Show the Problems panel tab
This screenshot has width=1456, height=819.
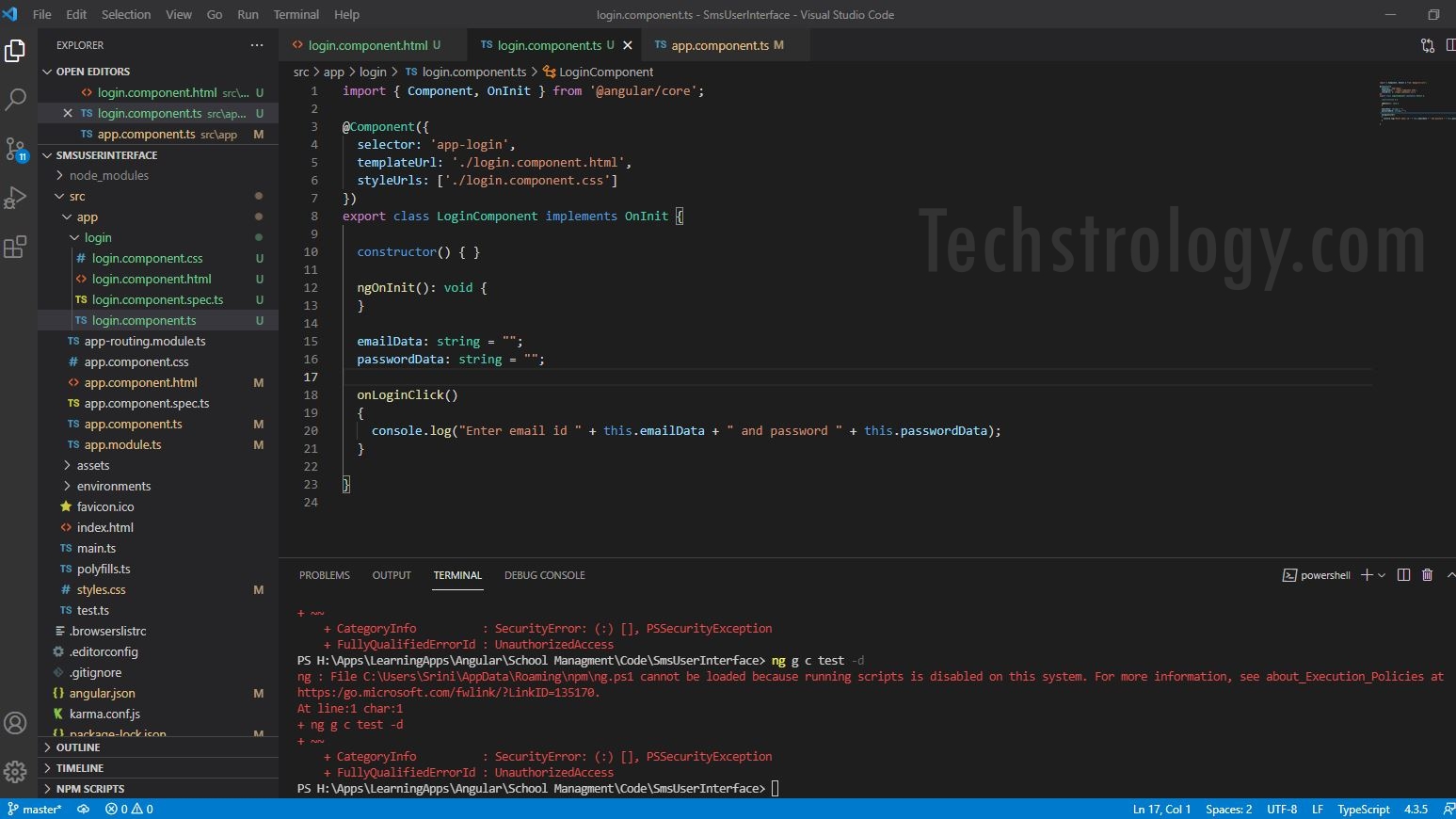(325, 575)
